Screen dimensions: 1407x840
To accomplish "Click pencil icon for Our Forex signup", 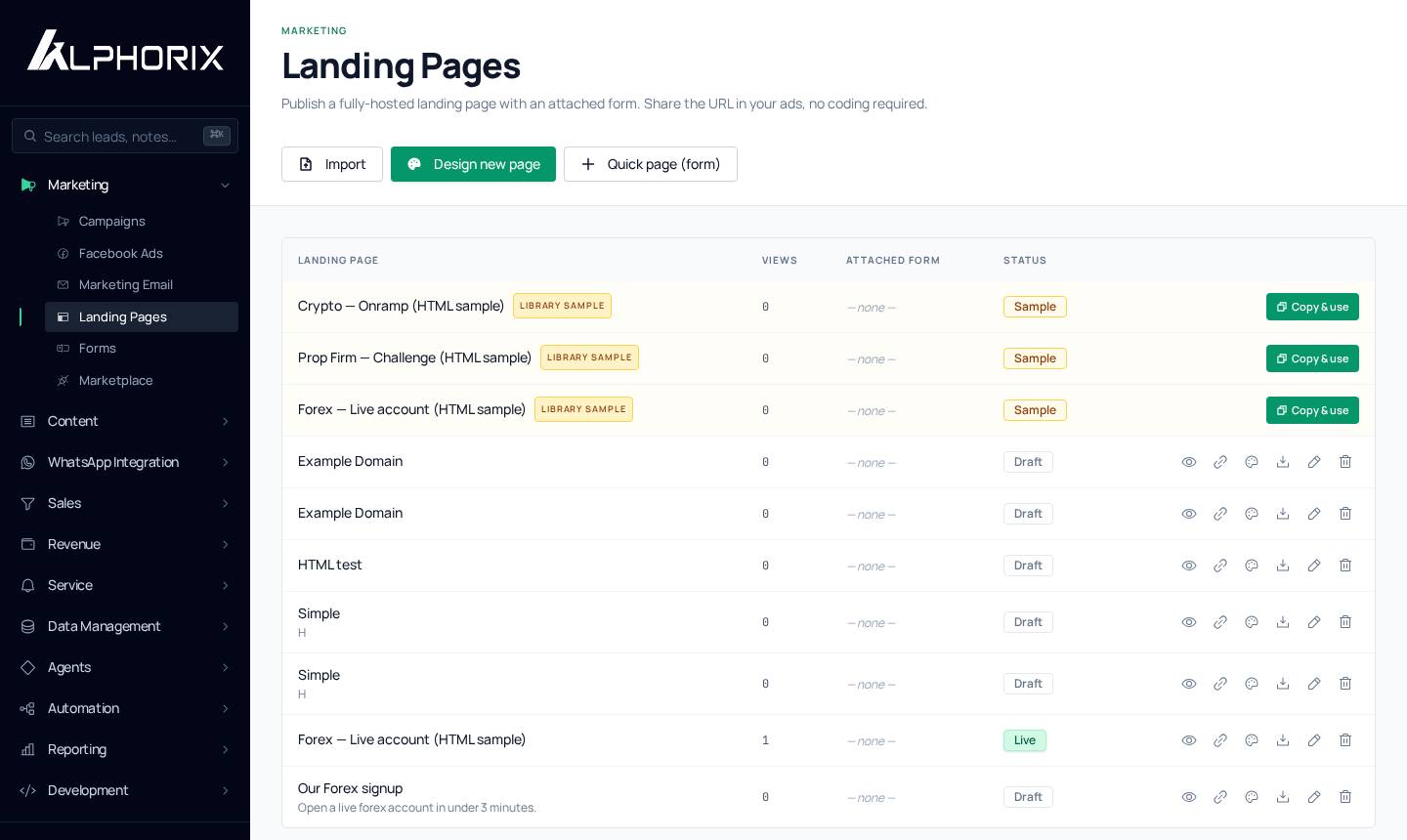I will point(1314,797).
